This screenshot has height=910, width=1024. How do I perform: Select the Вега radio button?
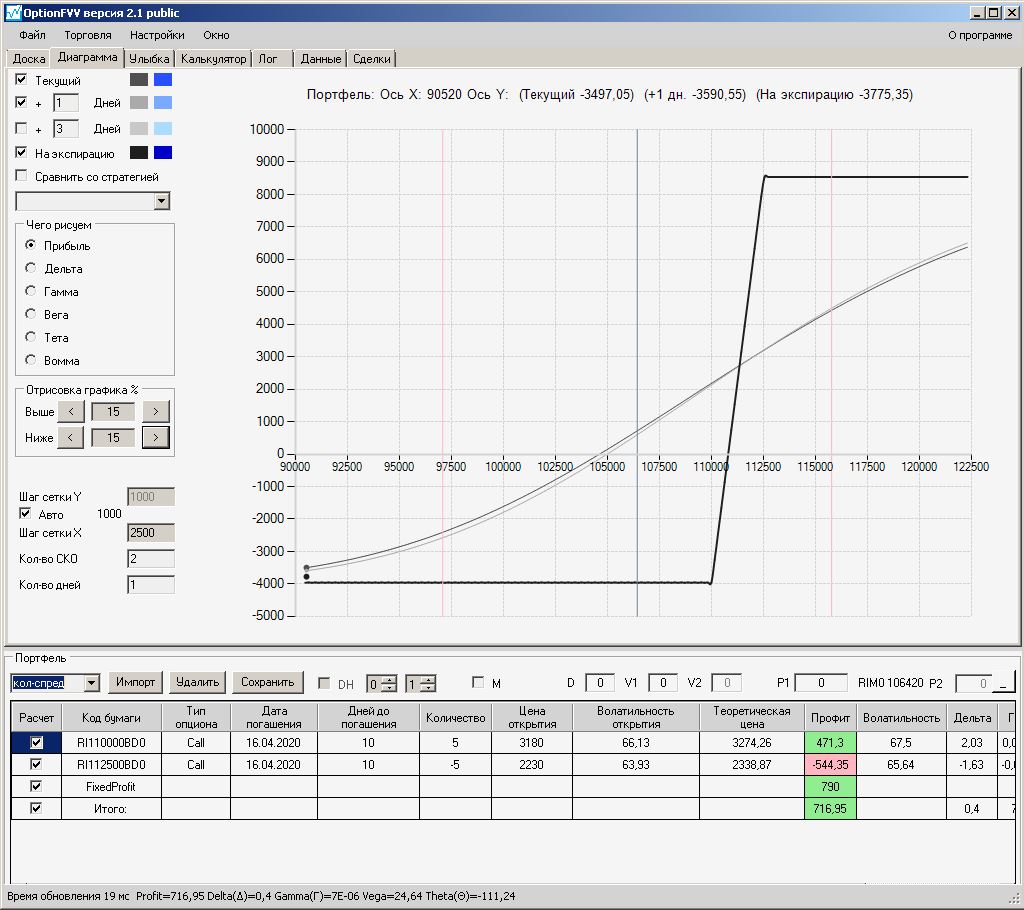[x=31, y=314]
